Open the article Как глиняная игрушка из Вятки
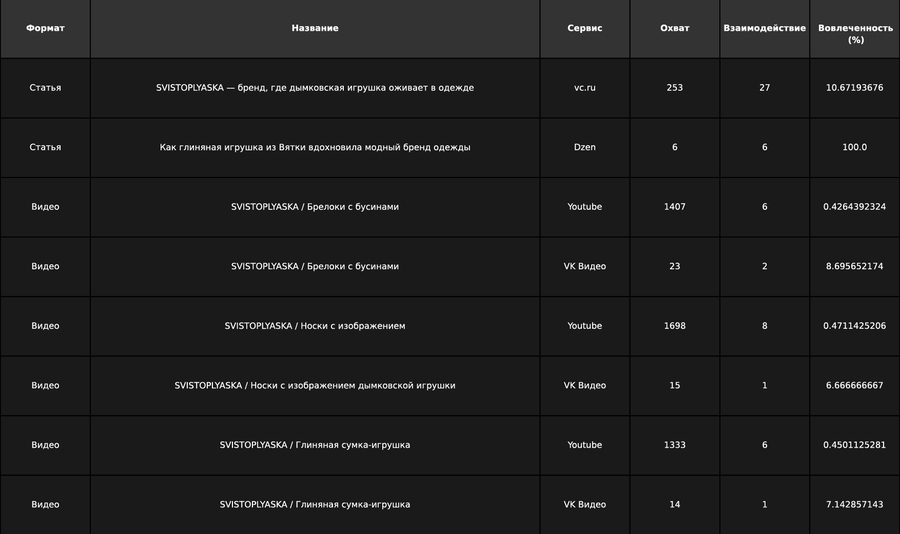 click(315, 147)
